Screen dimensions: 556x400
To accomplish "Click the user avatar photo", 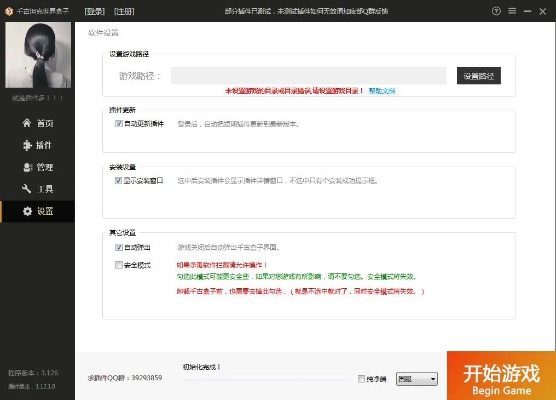I will click(x=38, y=55).
